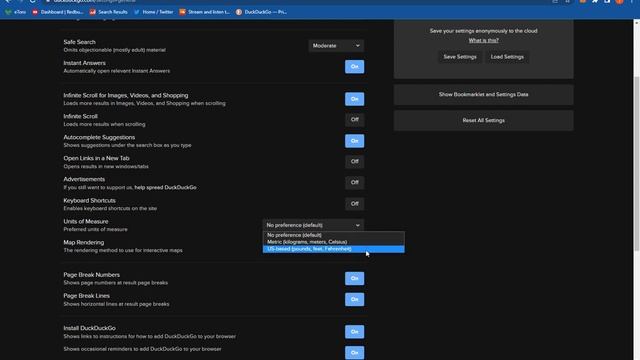Open the eToro bookmark
The height and width of the screenshot is (360, 640).
pyautogui.click(x=16, y=12)
